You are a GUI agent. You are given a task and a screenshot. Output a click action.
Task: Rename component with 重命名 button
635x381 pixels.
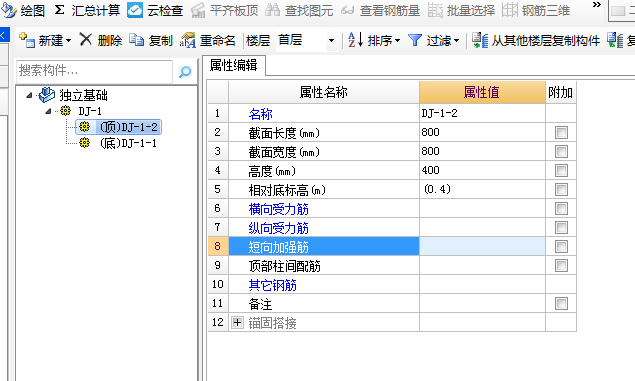(x=208, y=40)
